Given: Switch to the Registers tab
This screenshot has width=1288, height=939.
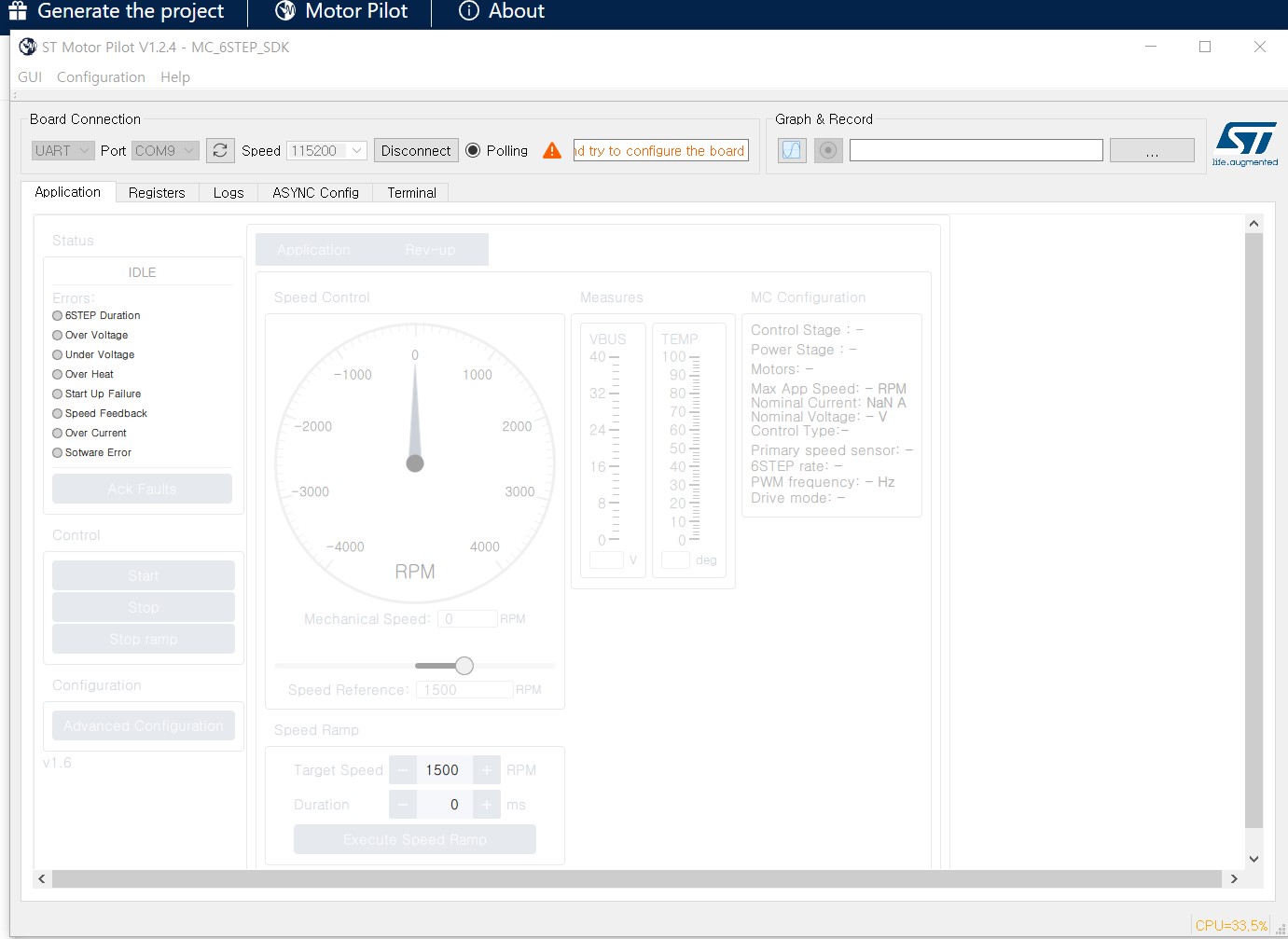Looking at the screenshot, I should pyautogui.click(x=156, y=192).
